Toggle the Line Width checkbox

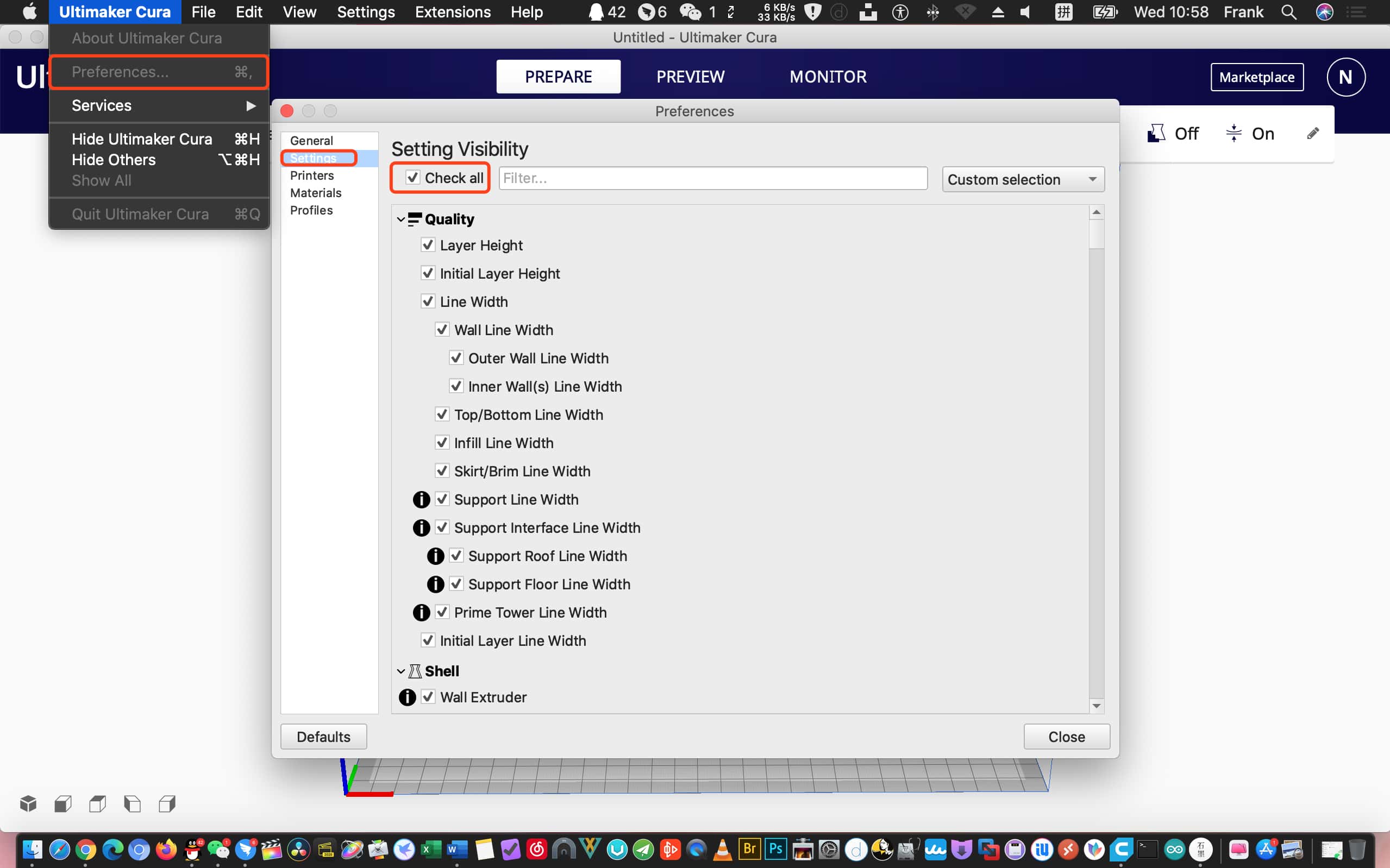pyautogui.click(x=428, y=301)
